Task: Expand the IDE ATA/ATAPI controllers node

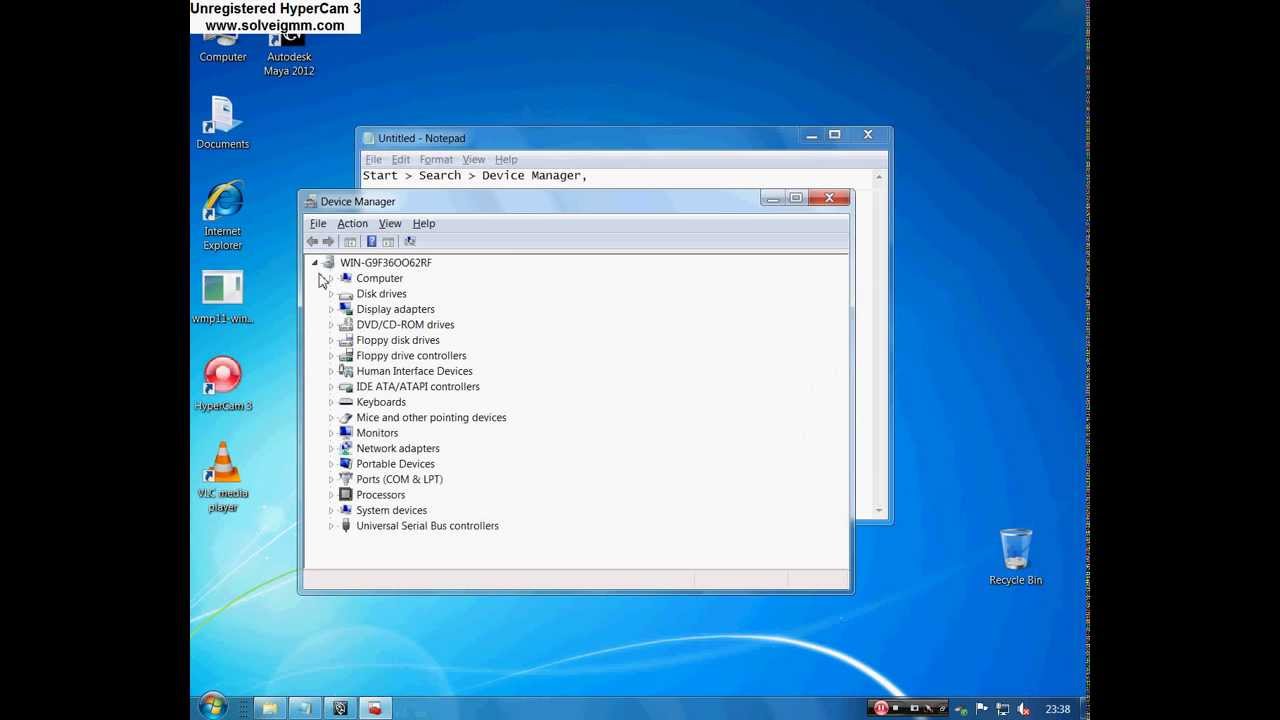Action: click(331, 387)
